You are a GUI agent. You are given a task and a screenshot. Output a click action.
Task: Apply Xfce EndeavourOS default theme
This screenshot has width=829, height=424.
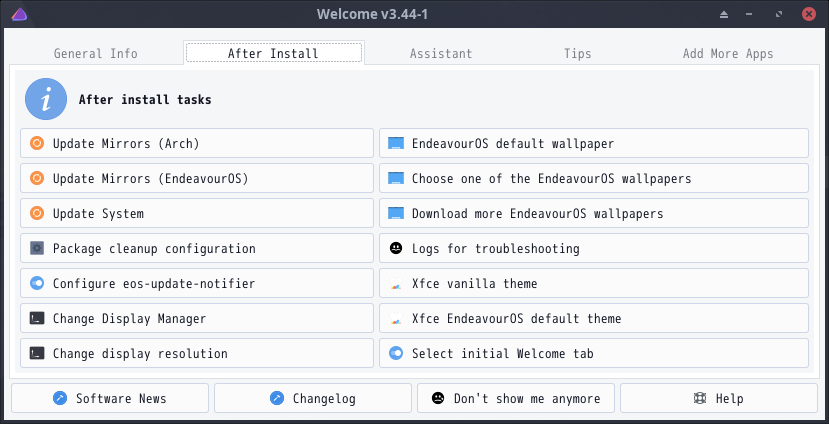(594, 318)
